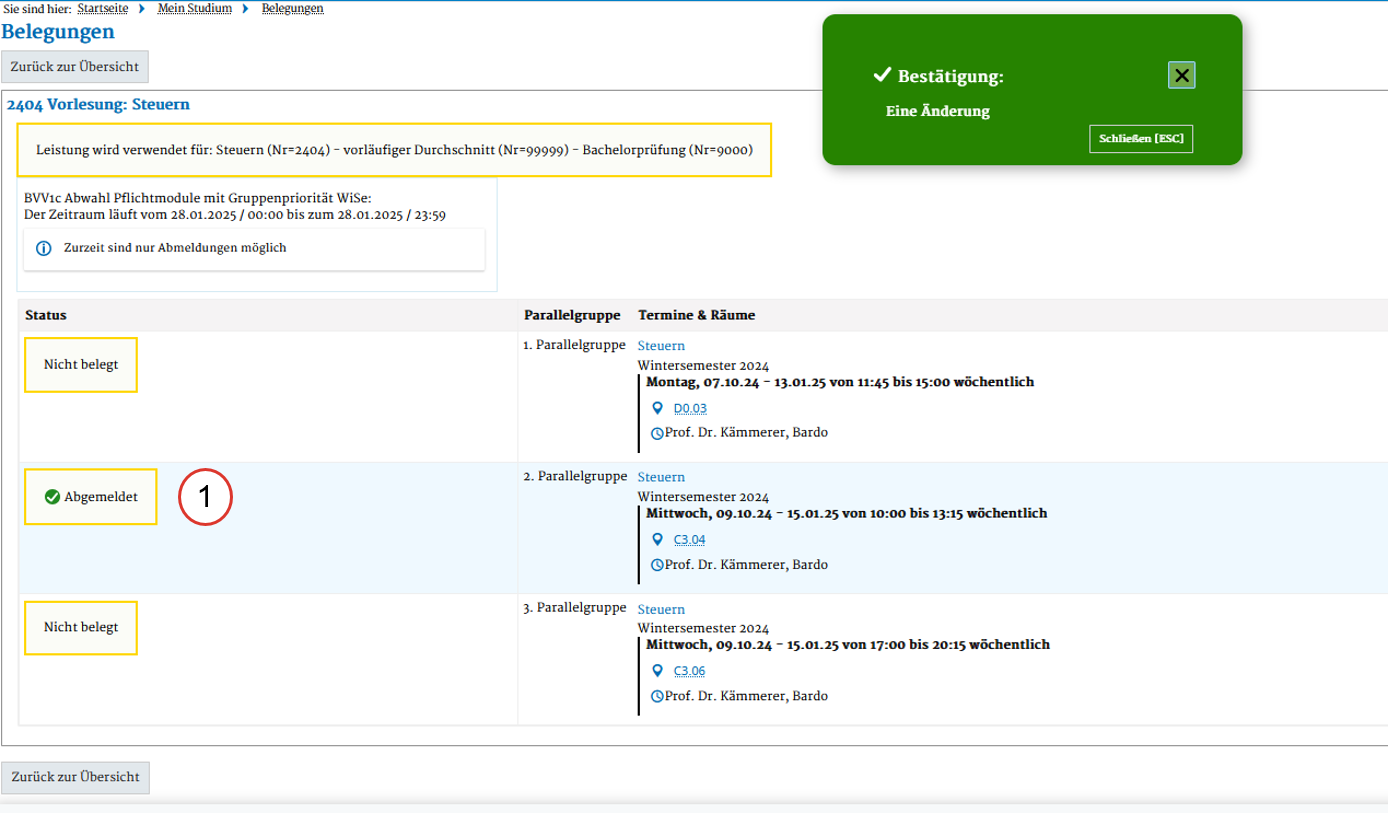Click the location pin icon next to C3.06
Image resolution: width=1388 pixels, height=813 pixels.
[x=657, y=671]
